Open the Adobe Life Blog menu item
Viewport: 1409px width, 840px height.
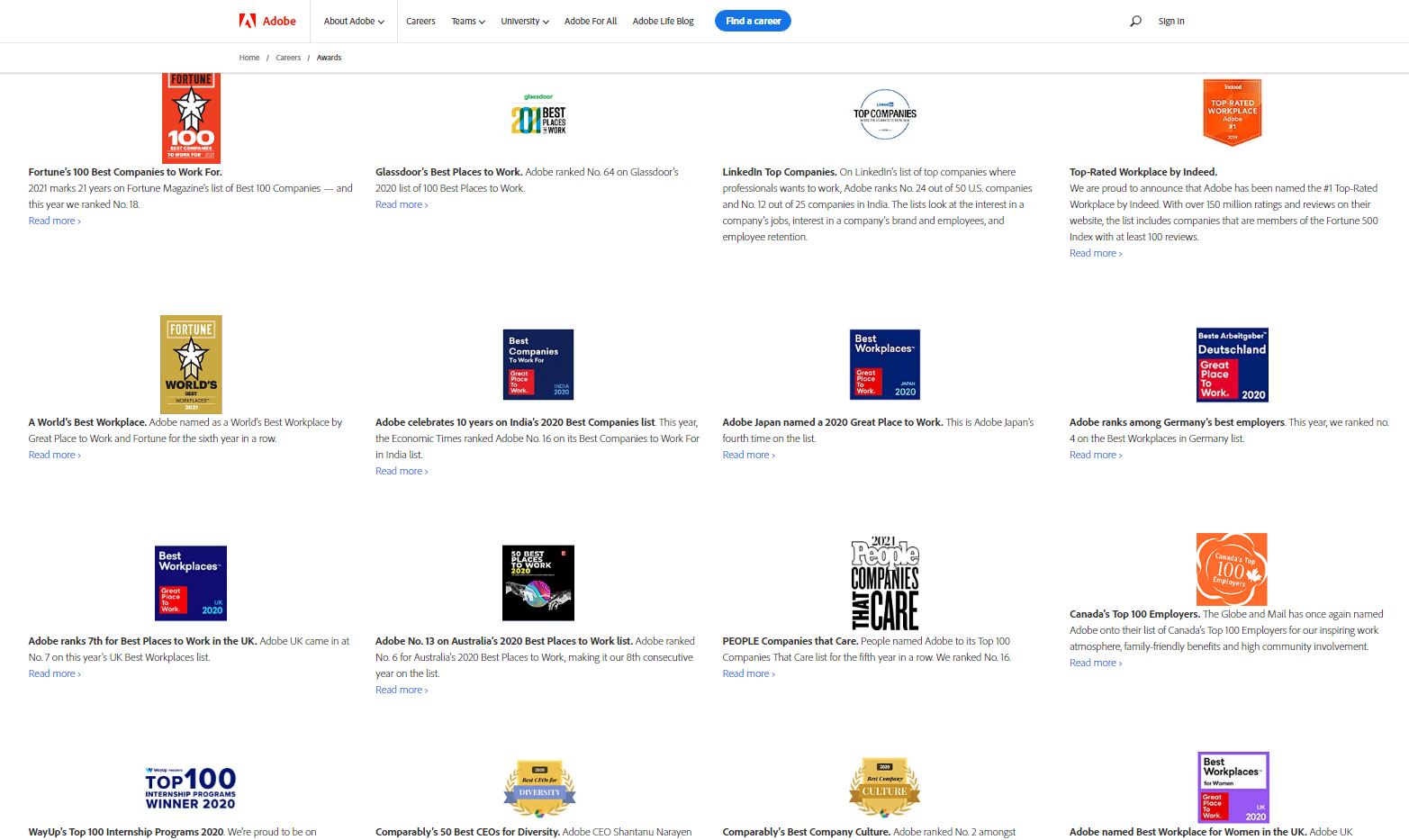[664, 21]
